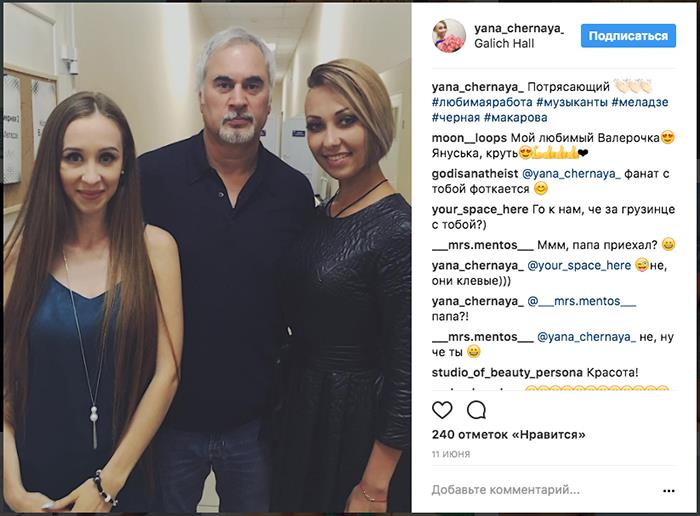View the 240 отметок «Нравится» likes list
Viewport: 700px width, 516px height.
(x=508, y=434)
